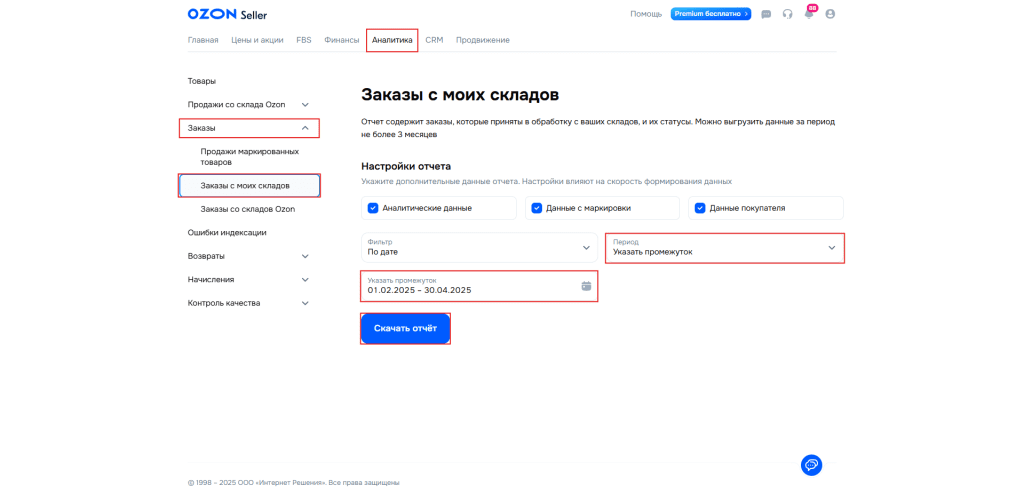Viewport: 1024px width, 502px height.
Task: Click the Скачать отчёт button
Action: coord(405,328)
